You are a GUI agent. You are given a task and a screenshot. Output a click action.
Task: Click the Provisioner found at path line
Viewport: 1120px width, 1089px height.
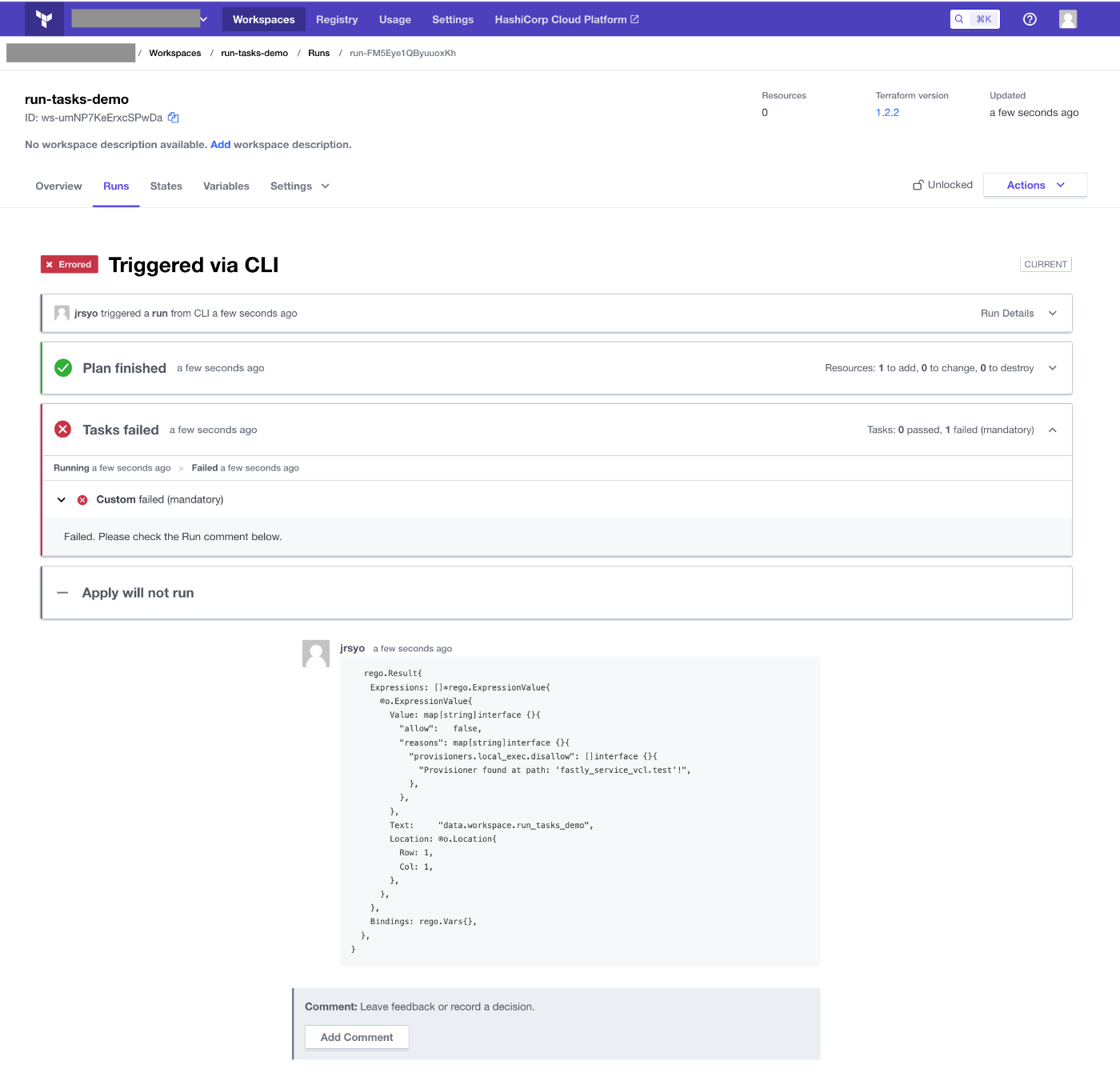click(x=554, y=771)
